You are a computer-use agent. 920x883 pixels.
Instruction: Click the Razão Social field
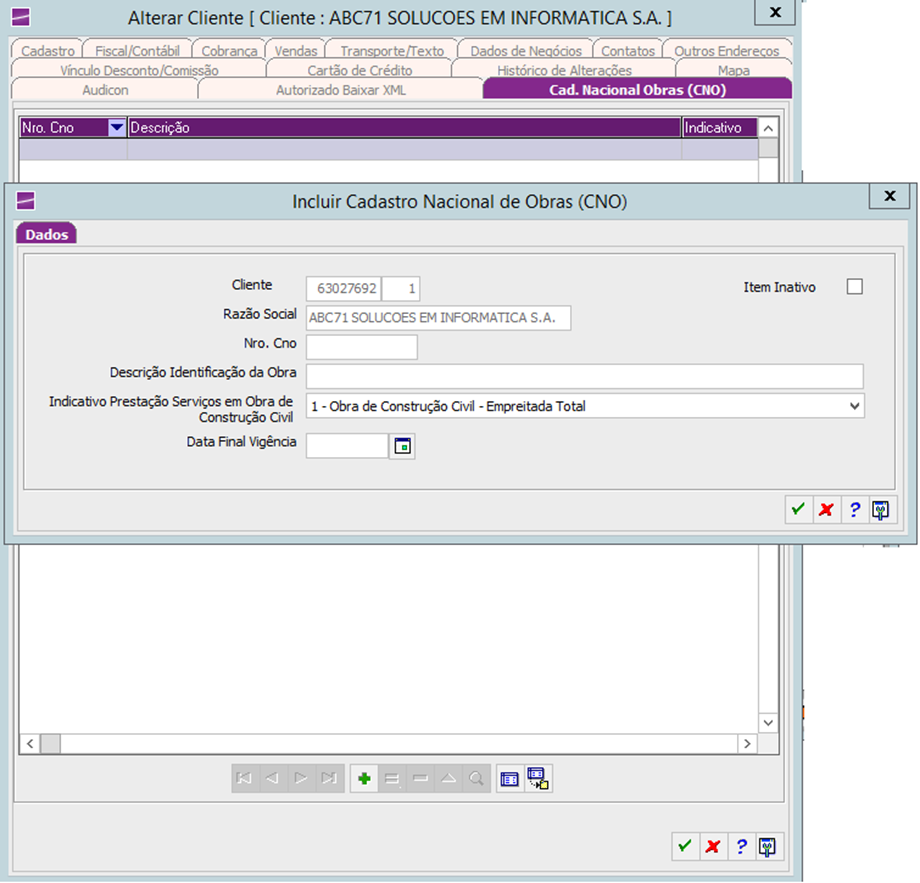[438, 318]
